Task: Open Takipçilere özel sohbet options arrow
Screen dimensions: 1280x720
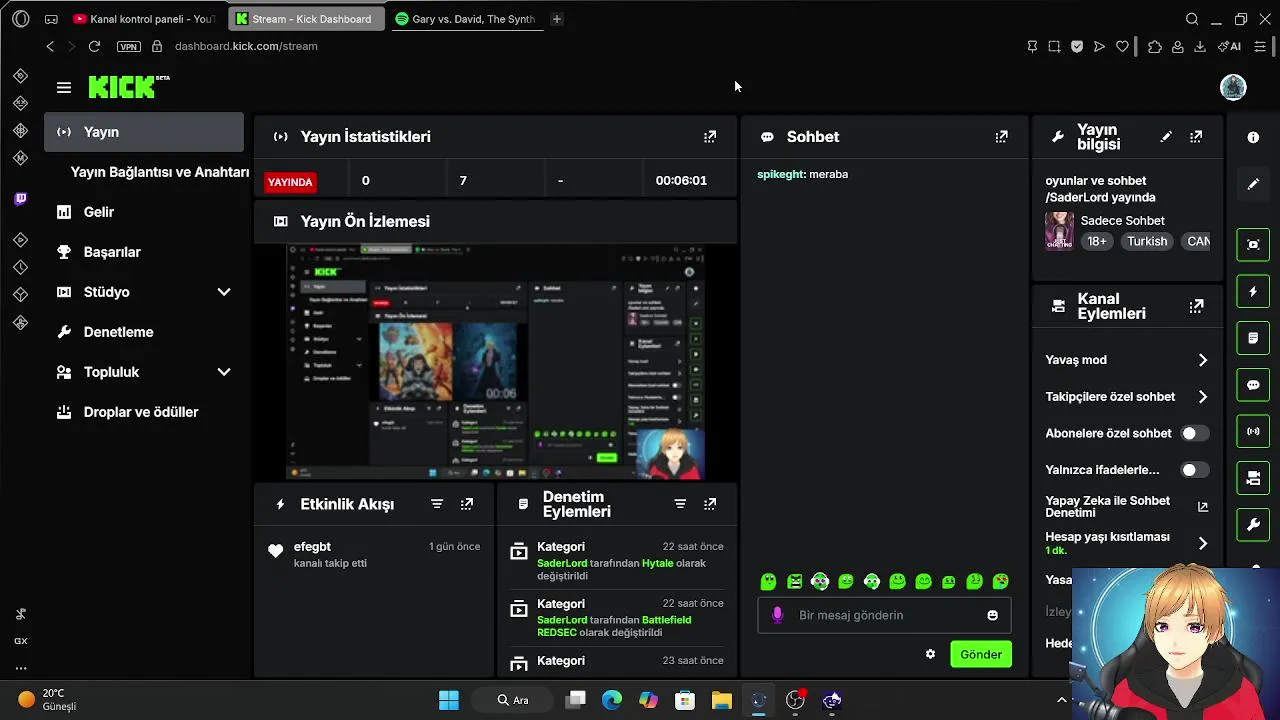Action: pos(1203,397)
